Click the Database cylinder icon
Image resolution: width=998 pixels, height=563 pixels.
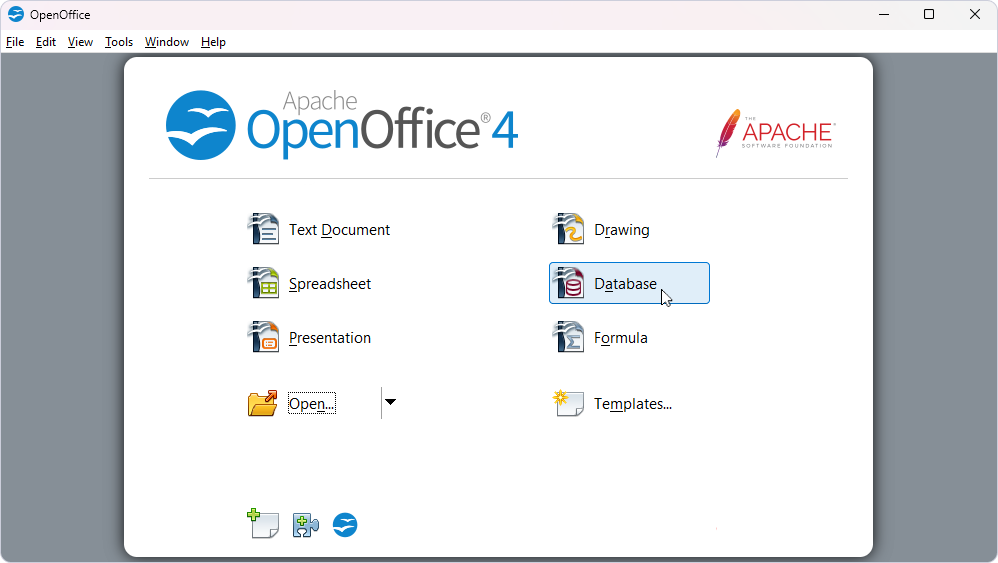[568, 283]
